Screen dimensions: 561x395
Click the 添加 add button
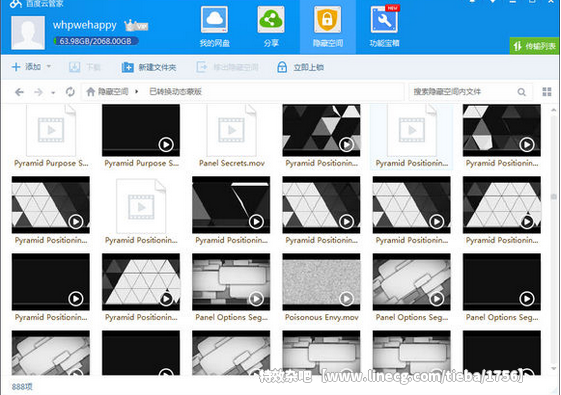tap(26, 67)
